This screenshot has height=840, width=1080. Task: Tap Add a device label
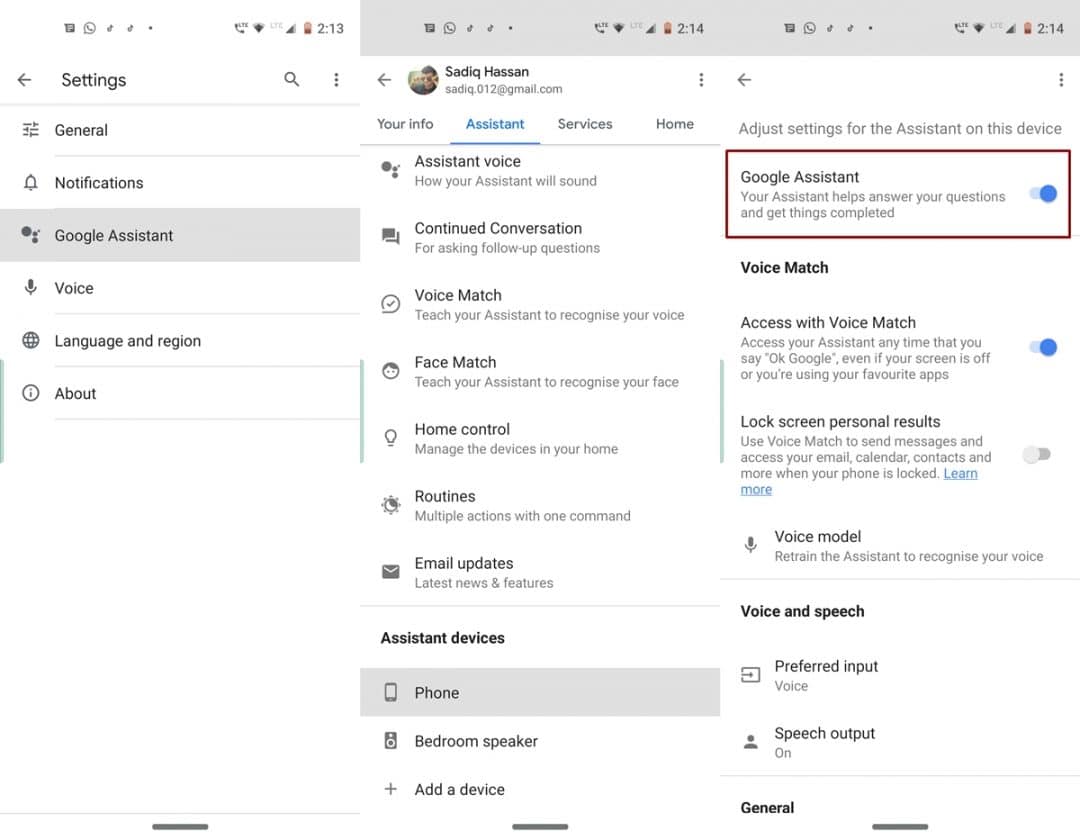pos(459,790)
